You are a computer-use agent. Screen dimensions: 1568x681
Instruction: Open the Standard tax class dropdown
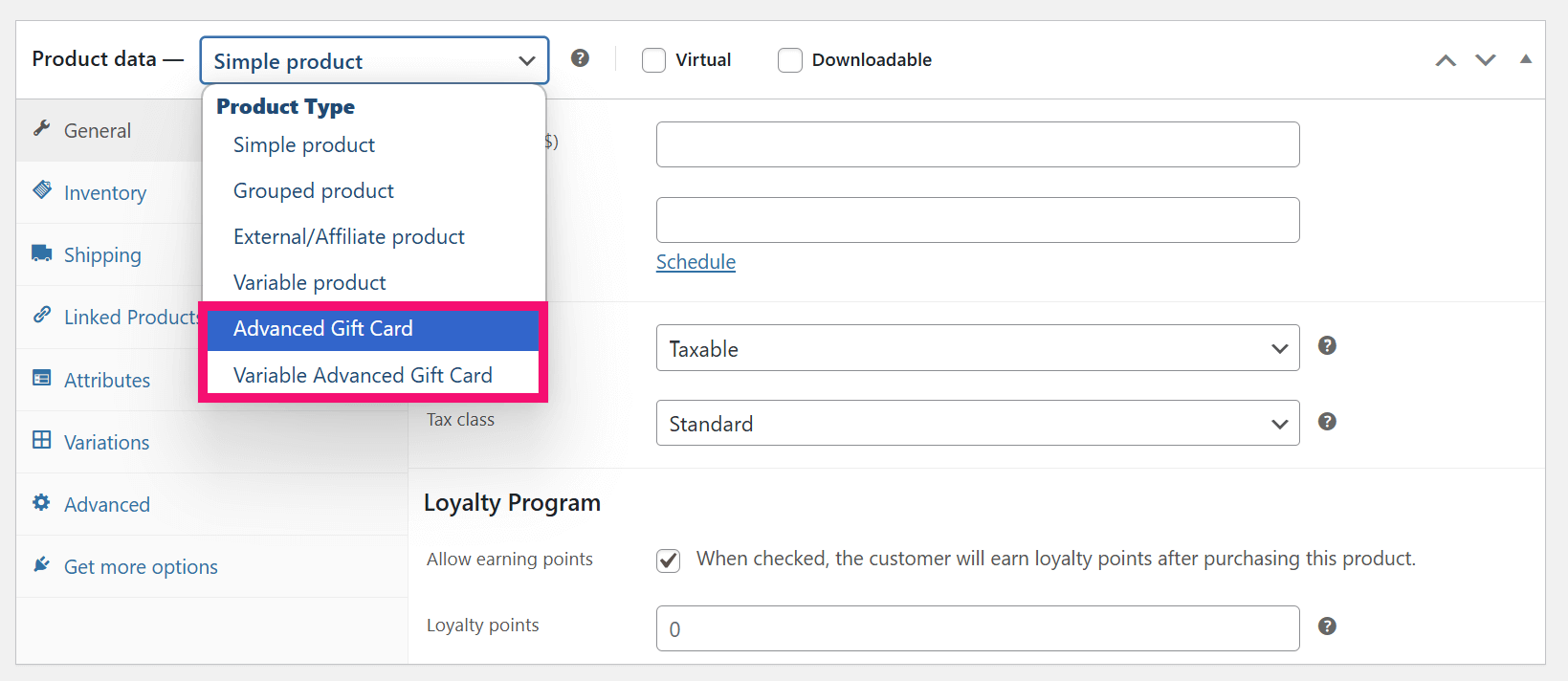point(977,423)
